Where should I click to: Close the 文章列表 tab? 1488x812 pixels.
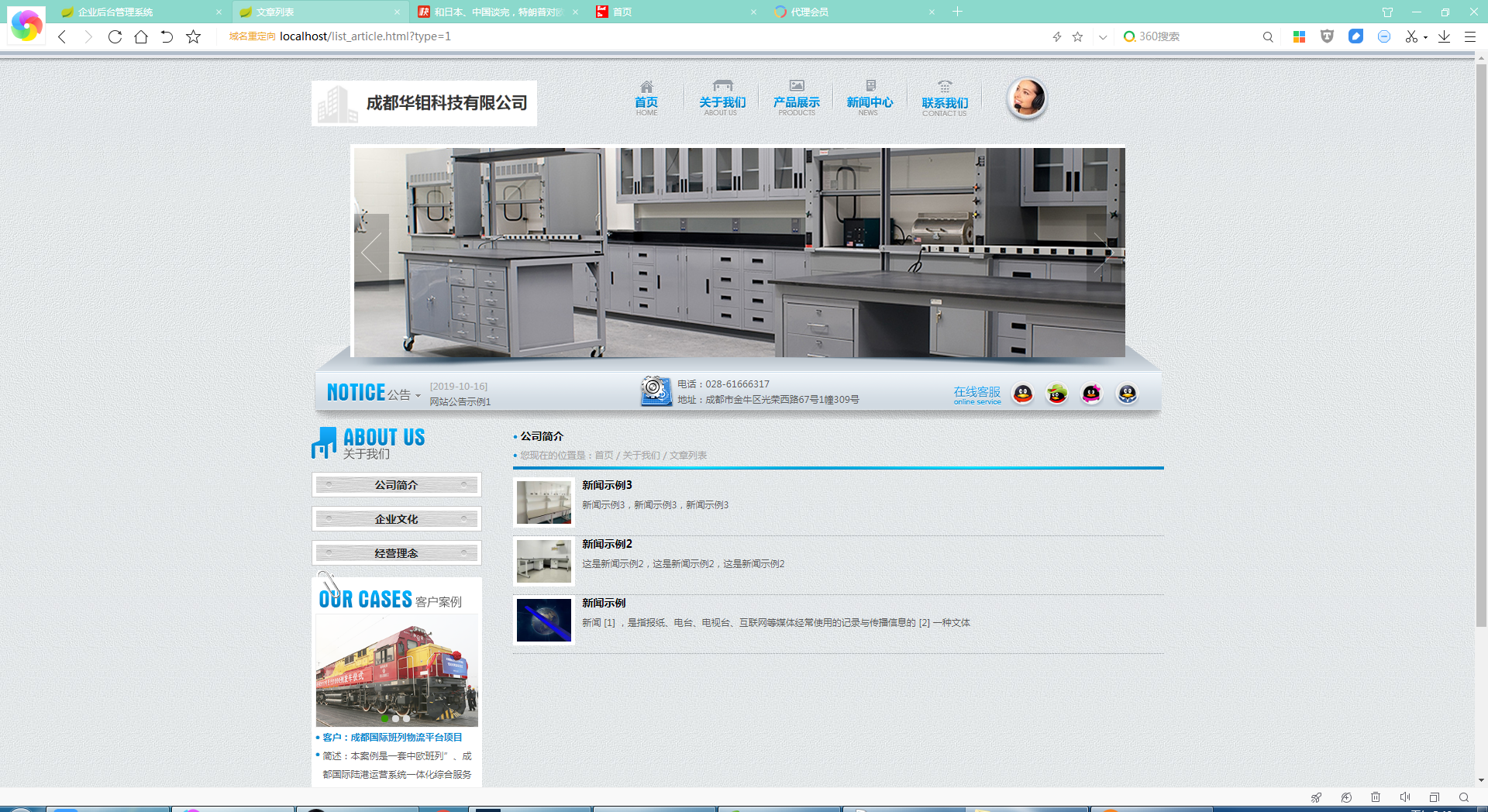point(397,12)
